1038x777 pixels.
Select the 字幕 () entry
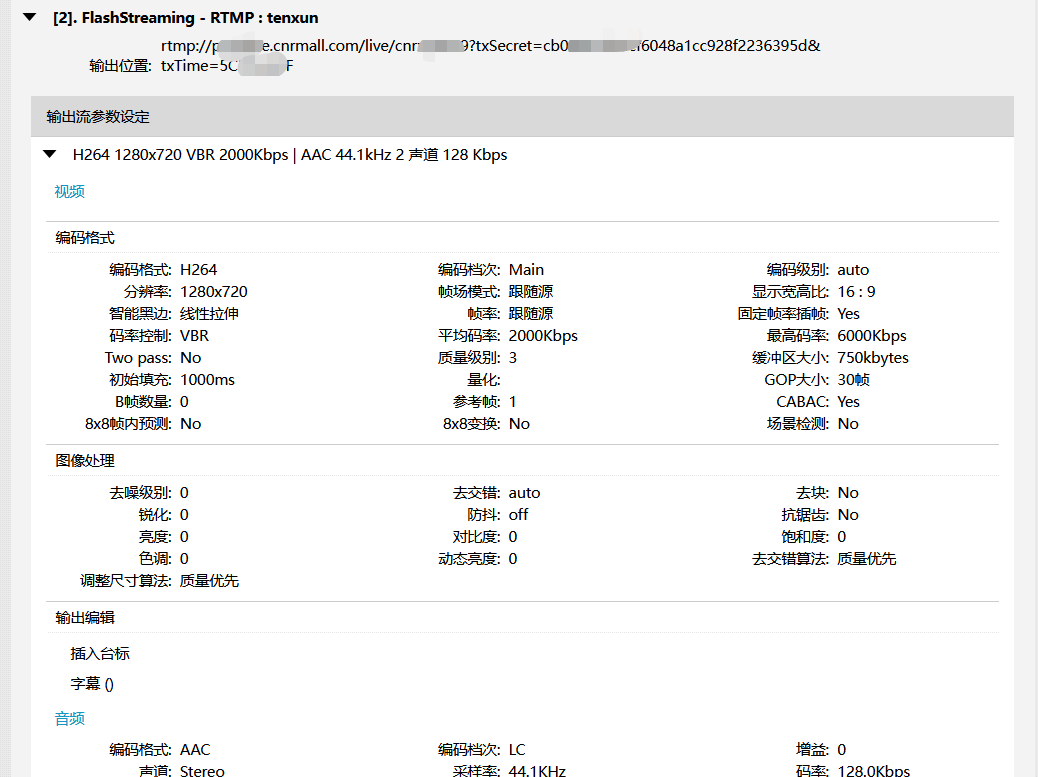(x=92, y=685)
